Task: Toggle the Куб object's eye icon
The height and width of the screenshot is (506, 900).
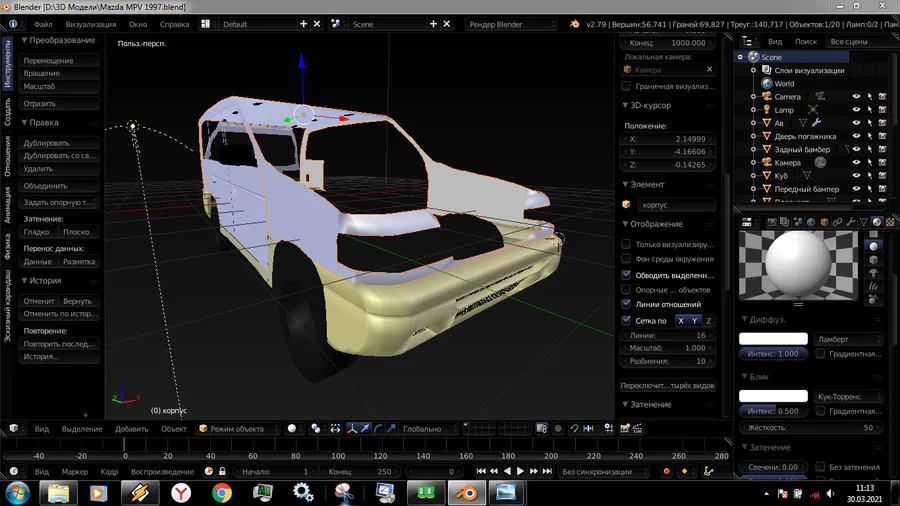Action: coord(856,176)
